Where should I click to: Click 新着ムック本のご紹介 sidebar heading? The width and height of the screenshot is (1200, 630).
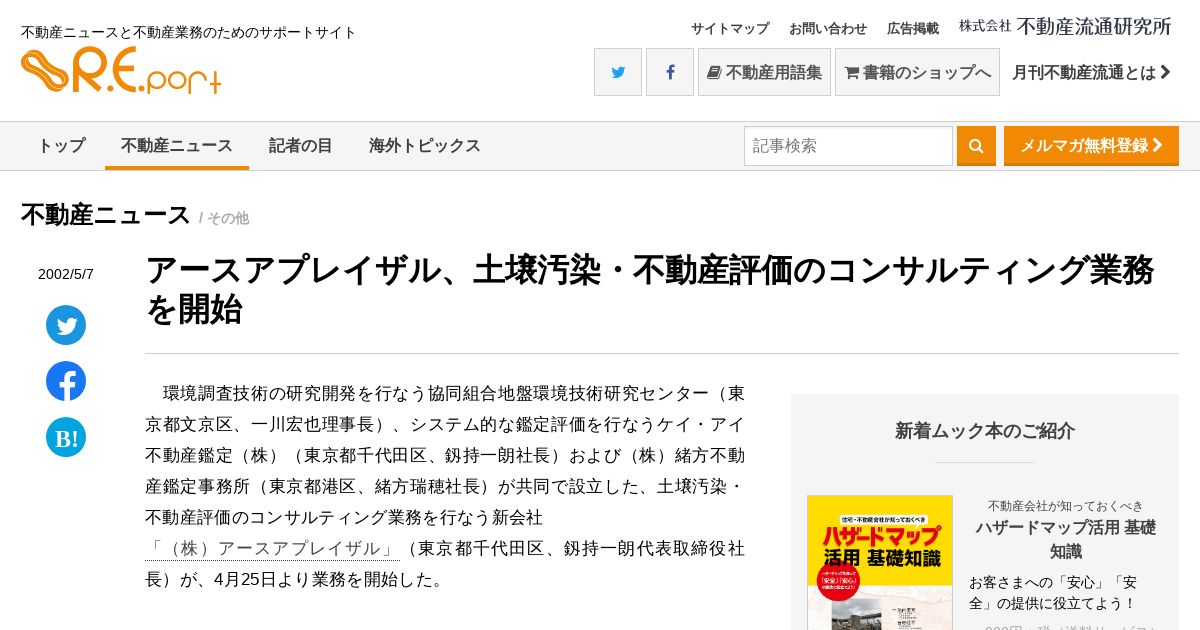coord(985,431)
